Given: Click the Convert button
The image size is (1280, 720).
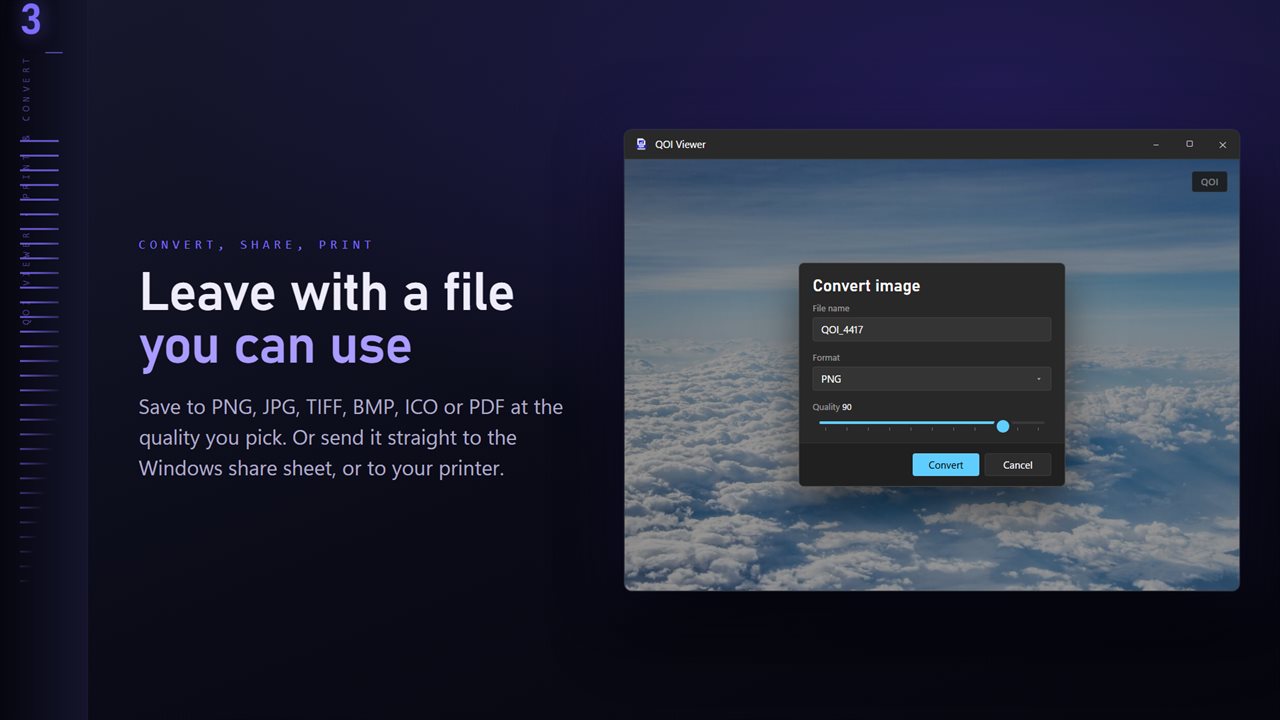Looking at the screenshot, I should coord(945,464).
